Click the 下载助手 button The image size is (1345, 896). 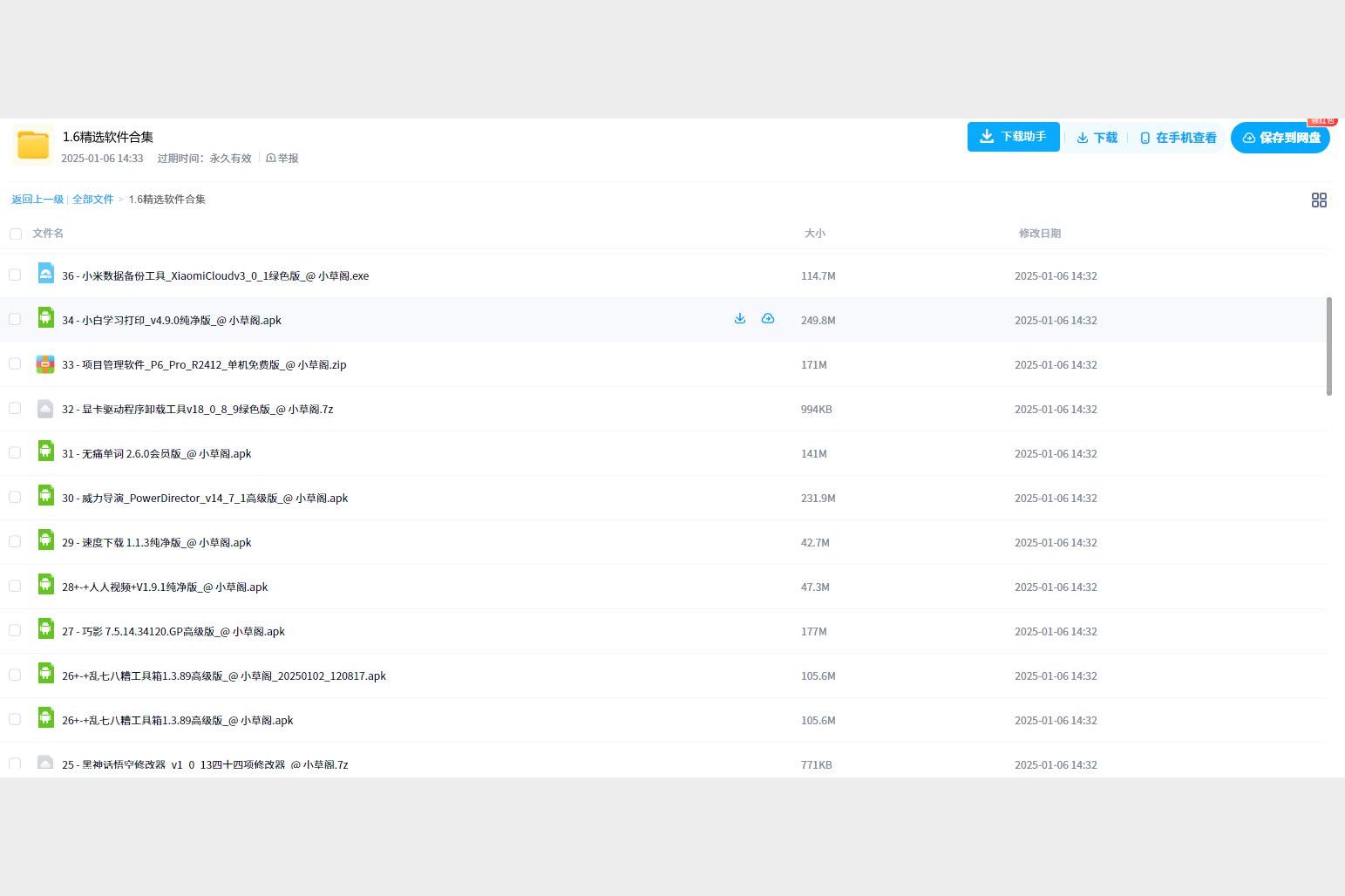(x=1013, y=137)
